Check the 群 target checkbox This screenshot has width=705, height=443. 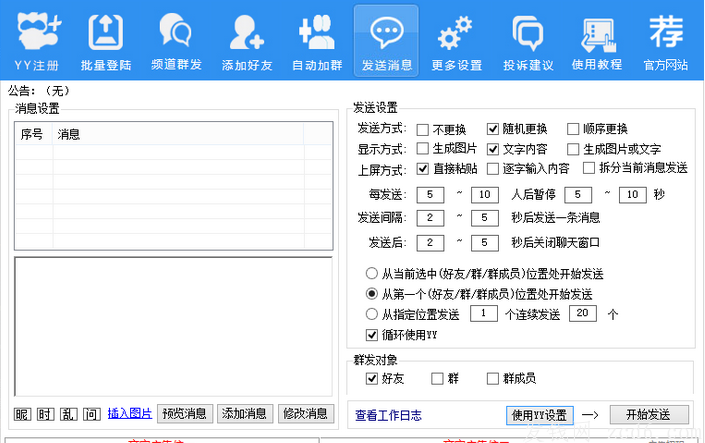coord(437,379)
